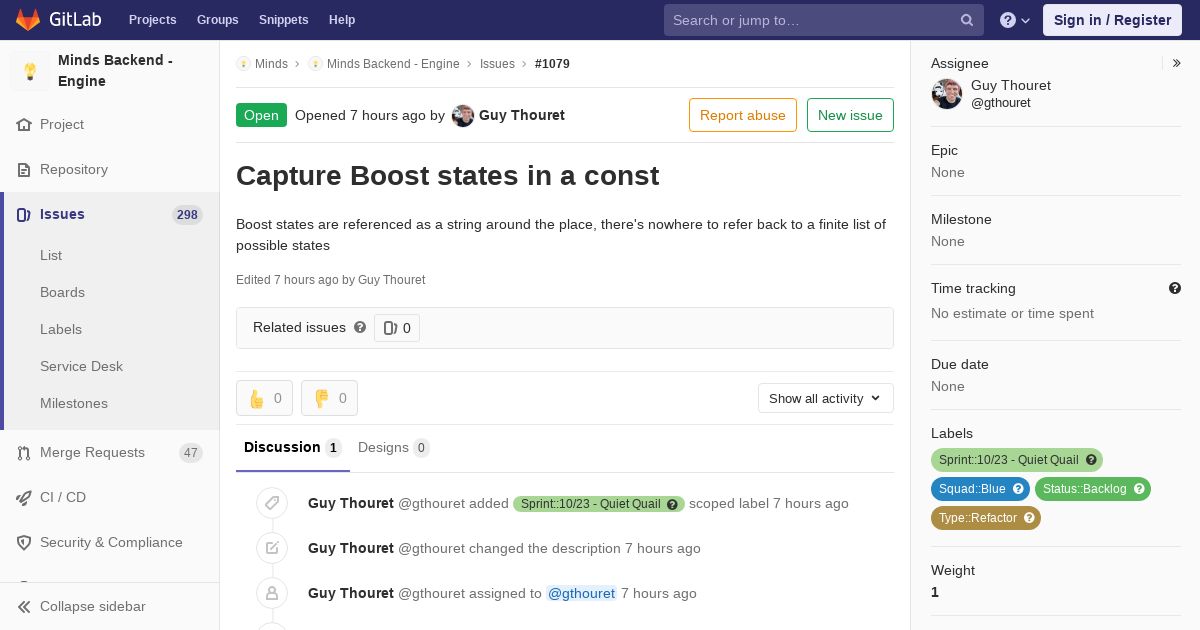Screen dimensions: 1200x630
Task: Open the Show all activity dropdown
Action: pos(825,398)
